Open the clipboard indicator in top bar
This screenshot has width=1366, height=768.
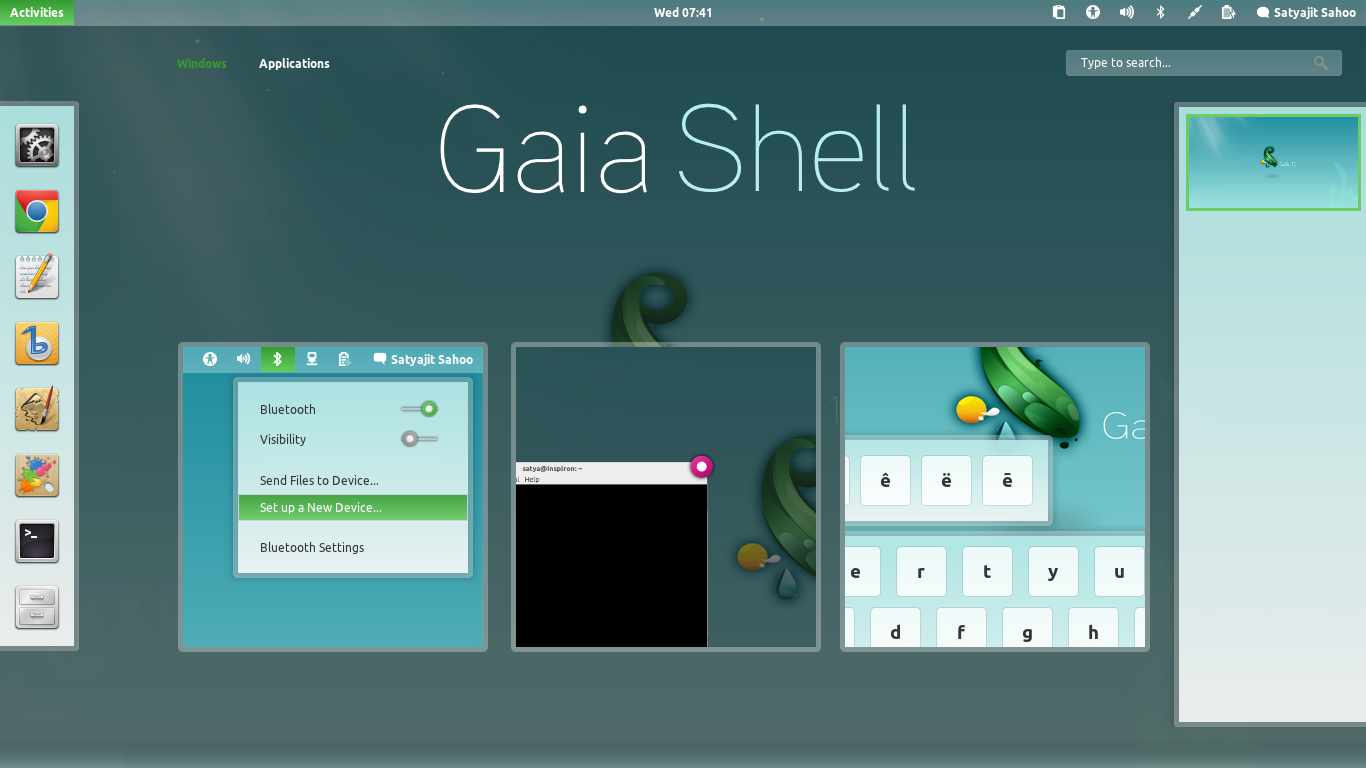point(1059,12)
